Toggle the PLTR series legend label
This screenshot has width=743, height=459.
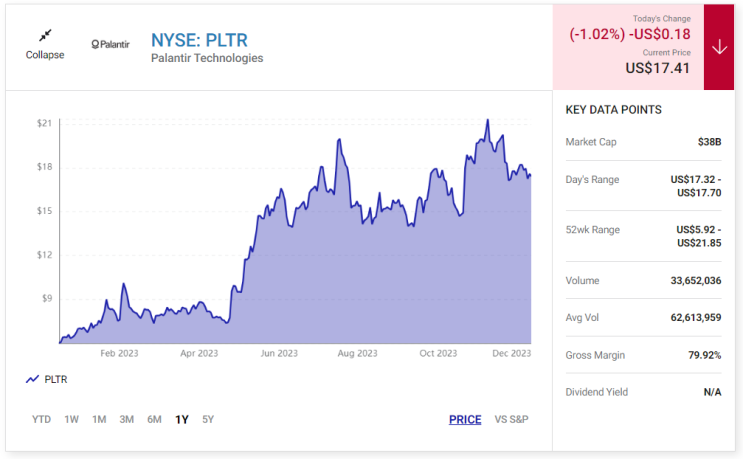(x=55, y=379)
